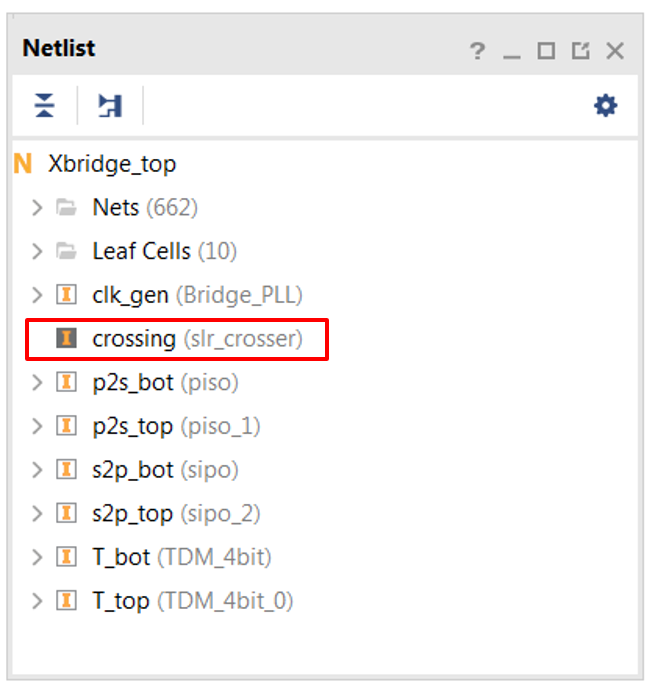
Task: Select the Xbridge_top root entry
Action: click(112, 164)
